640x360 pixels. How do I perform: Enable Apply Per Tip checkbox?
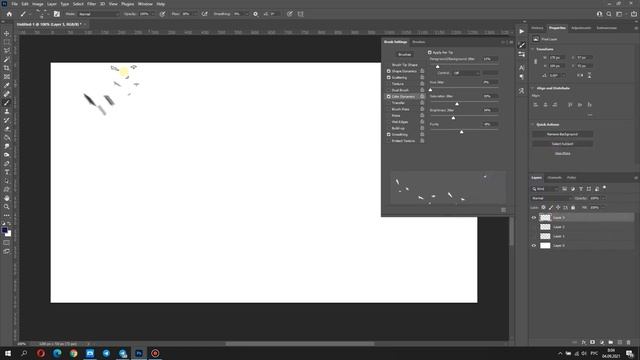429,52
